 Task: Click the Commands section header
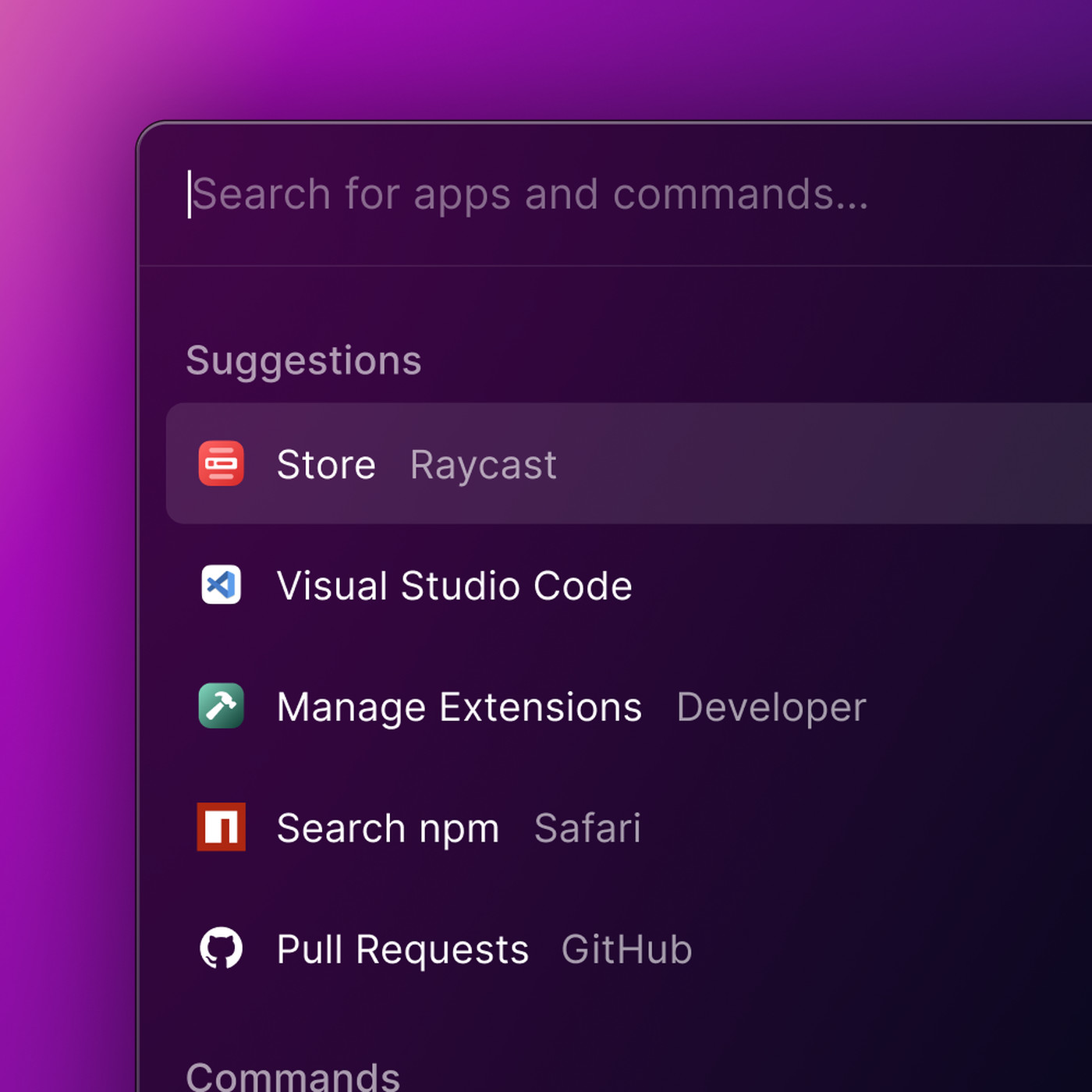point(292,1076)
